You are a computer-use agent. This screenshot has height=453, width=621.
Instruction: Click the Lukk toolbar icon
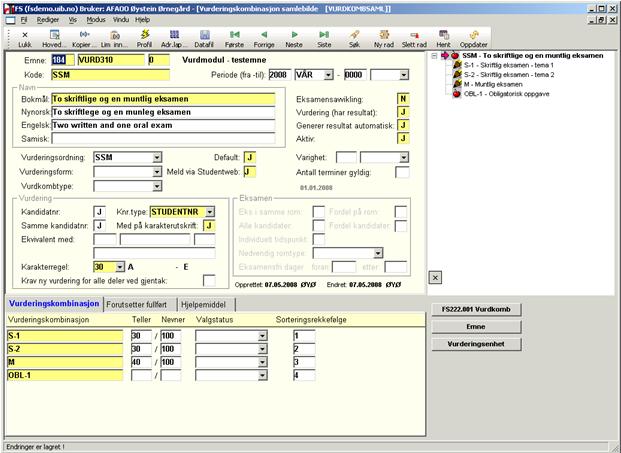25,39
